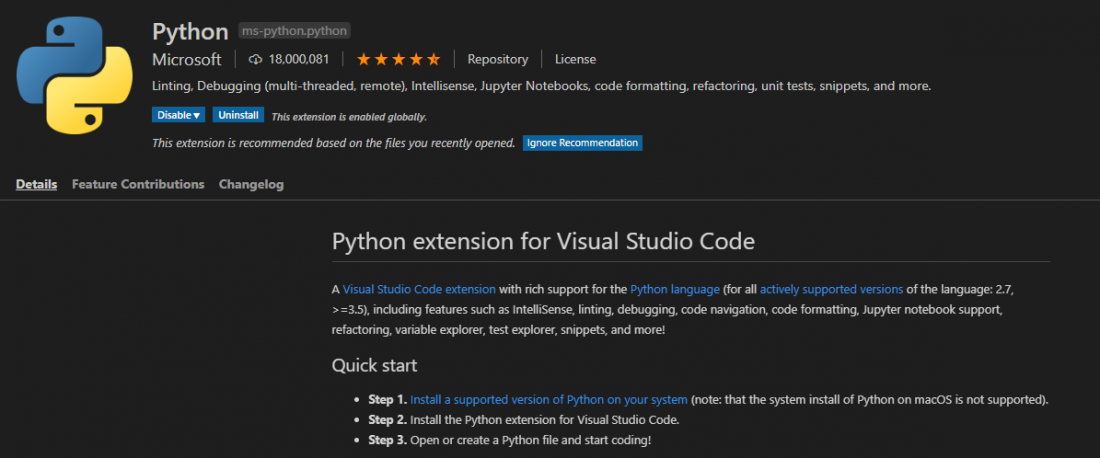Click the 'Step 3.' list item
1100x458 pixels.
(510, 440)
